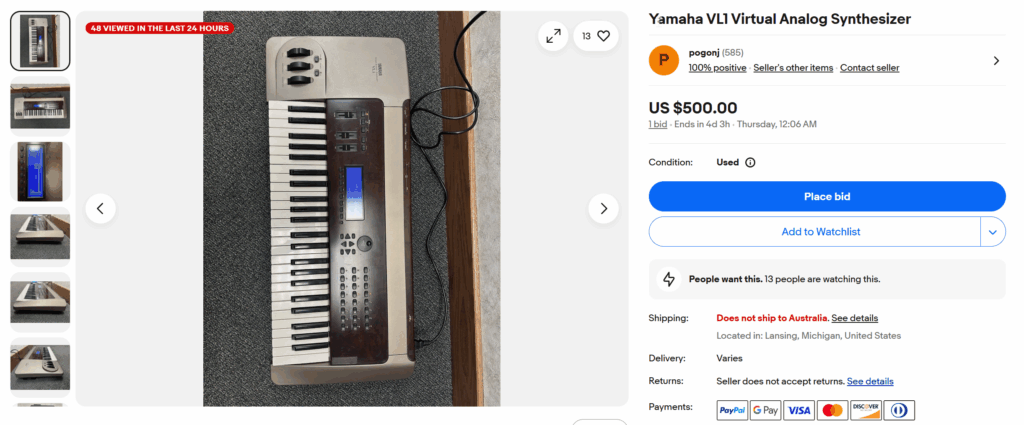Viewport: 1024px width, 425px height.
Task: Click the heart icon to favorite listing
Action: (x=604, y=36)
